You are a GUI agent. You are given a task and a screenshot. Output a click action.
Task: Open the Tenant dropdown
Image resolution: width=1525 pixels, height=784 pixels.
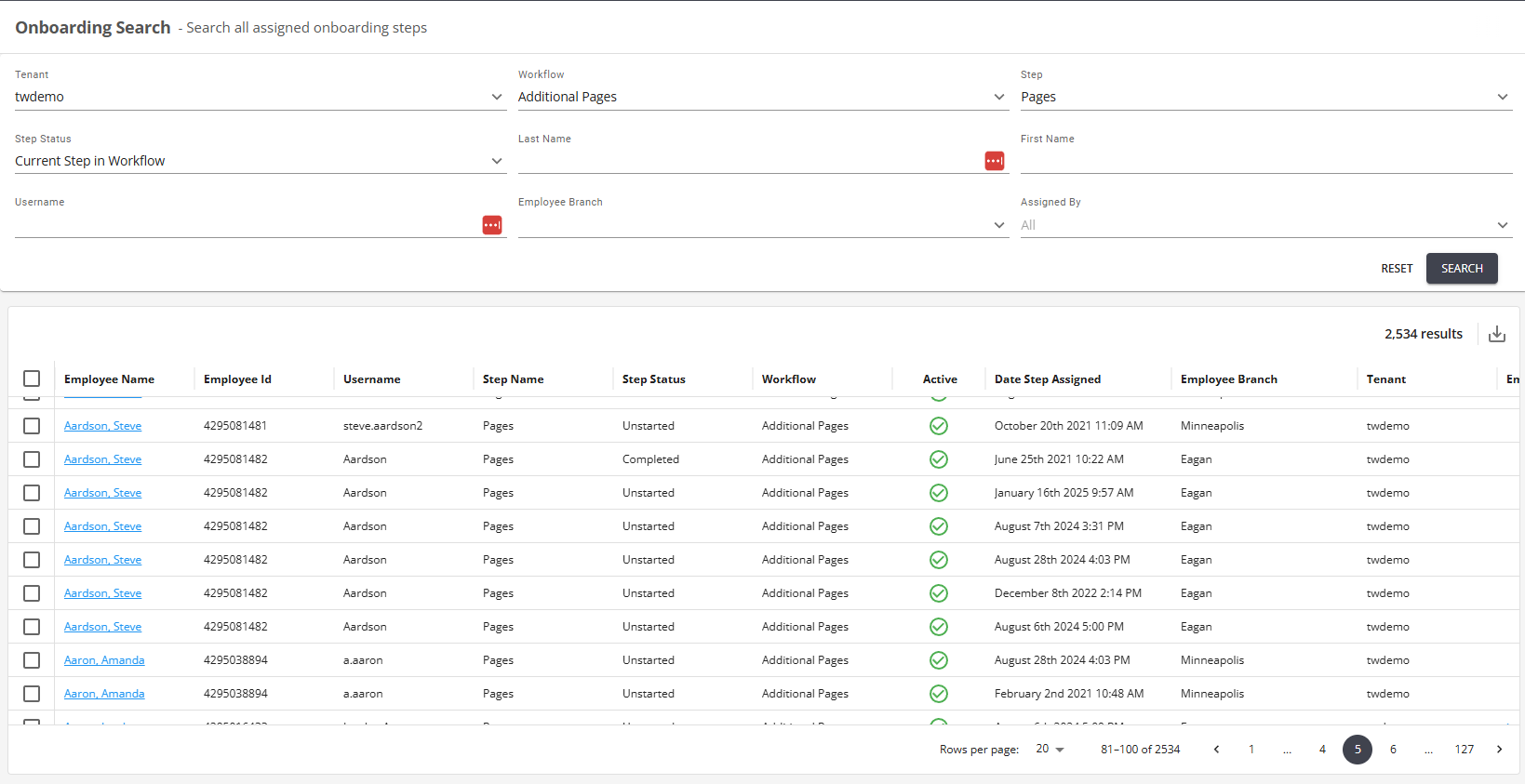click(x=261, y=97)
